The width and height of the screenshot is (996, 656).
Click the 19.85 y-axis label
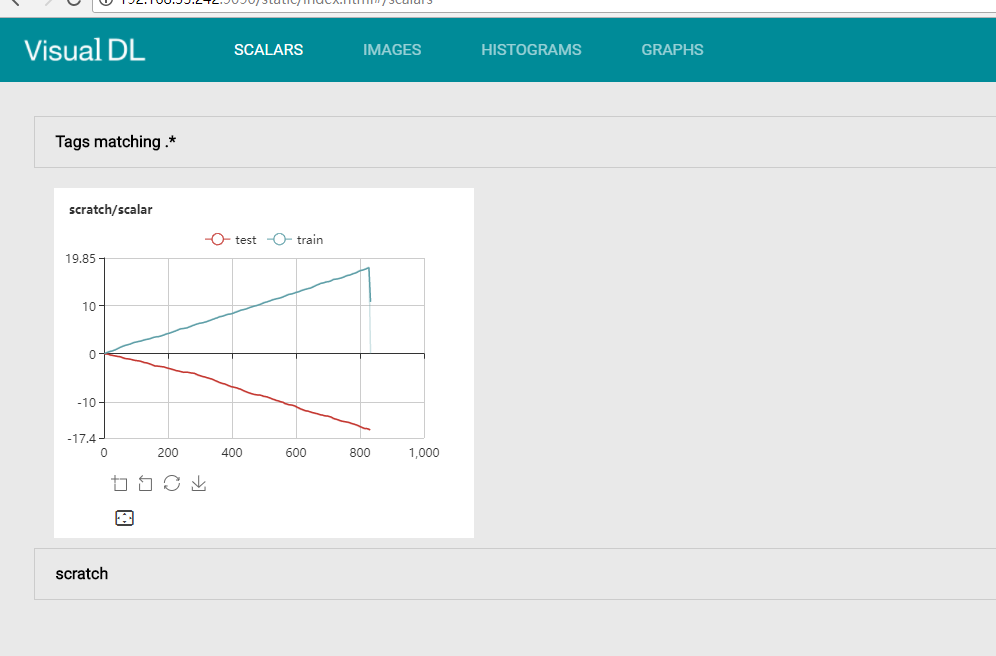[80, 258]
